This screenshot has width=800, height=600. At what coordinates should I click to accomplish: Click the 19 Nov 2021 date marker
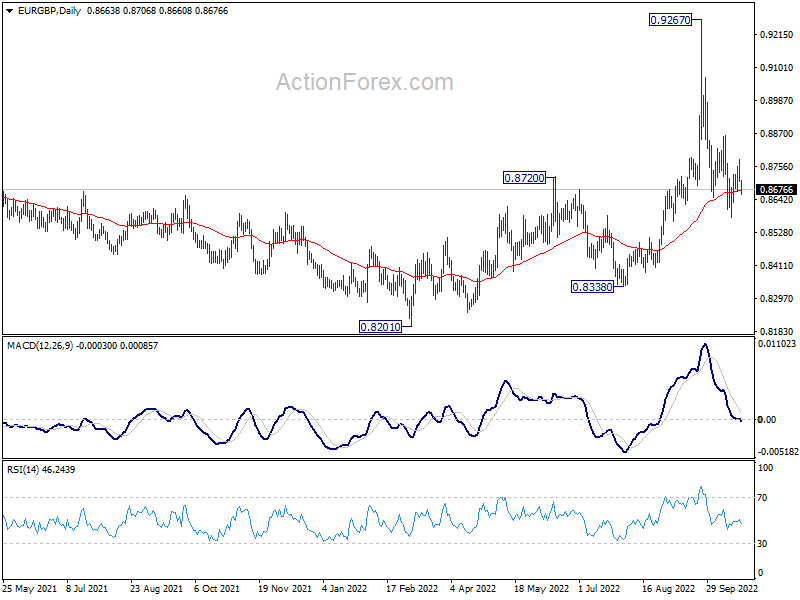pyautogui.click(x=285, y=588)
